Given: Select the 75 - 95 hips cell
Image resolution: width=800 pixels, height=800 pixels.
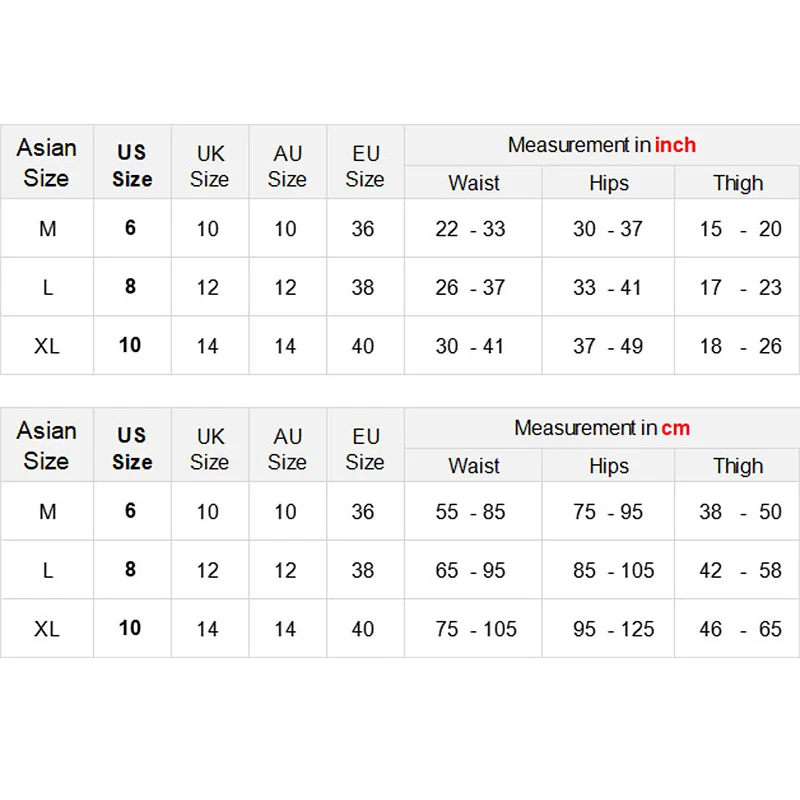Looking at the screenshot, I should coord(608,512).
